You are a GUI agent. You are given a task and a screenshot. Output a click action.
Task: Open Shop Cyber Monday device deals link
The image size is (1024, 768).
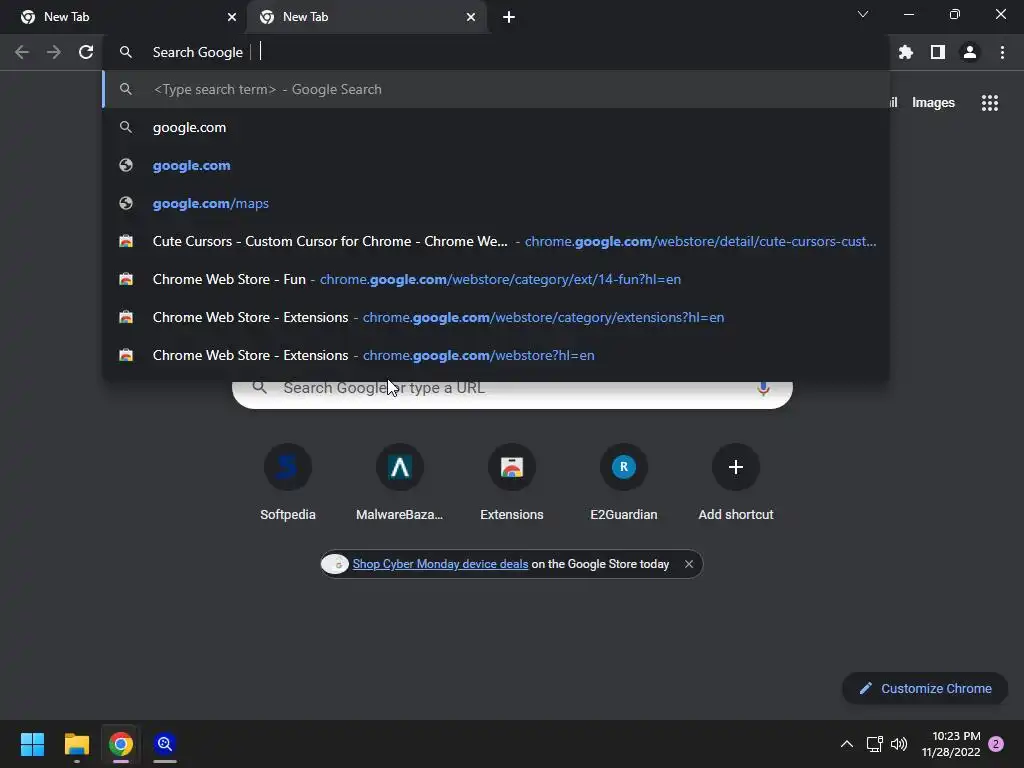point(440,564)
